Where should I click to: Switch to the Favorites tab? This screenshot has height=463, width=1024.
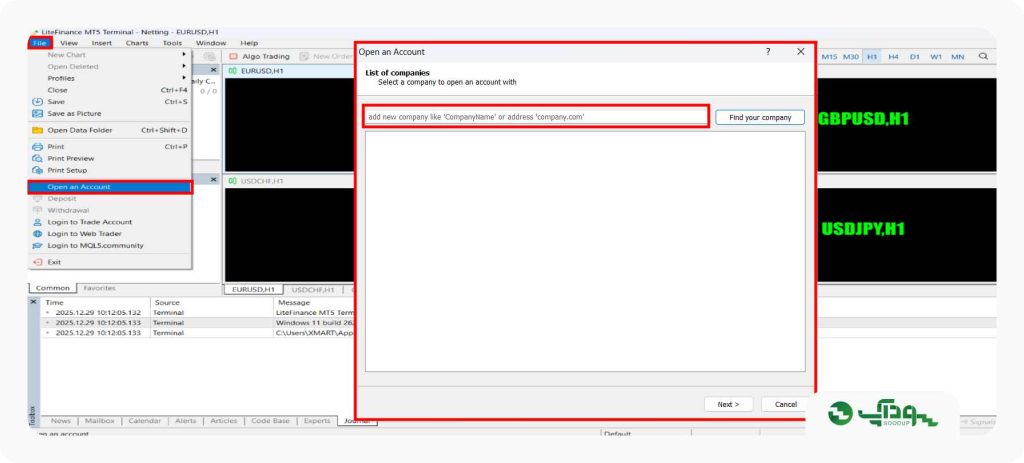99,288
